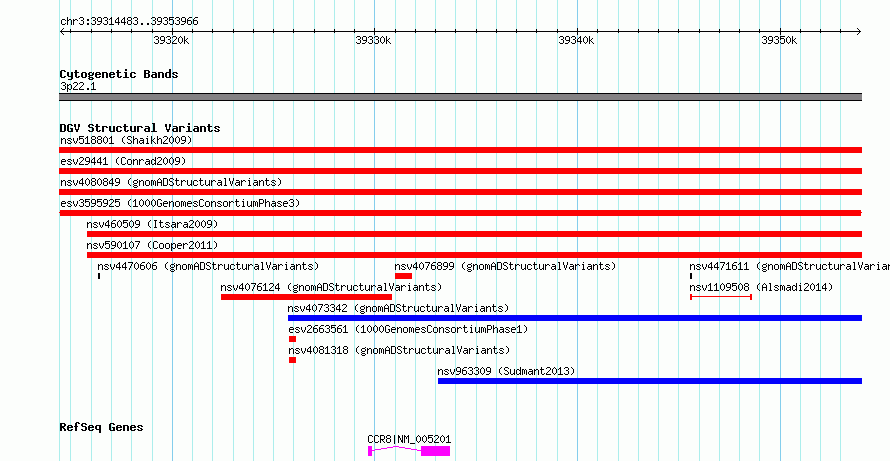
Task: Click the DGV Structural Variants track title
Action: click(140, 128)
